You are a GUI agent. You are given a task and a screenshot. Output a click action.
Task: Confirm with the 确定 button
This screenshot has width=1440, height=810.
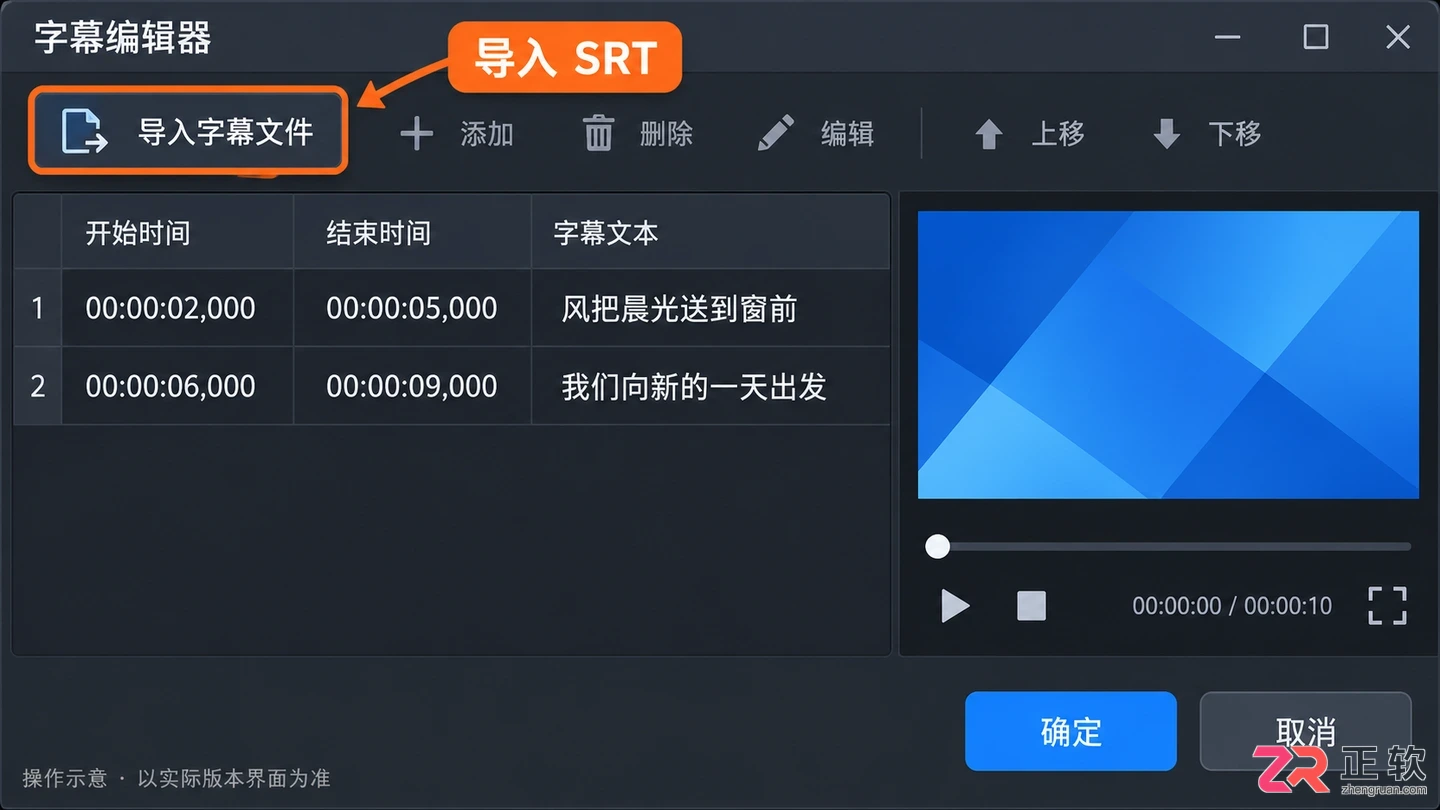point(1071,731)
